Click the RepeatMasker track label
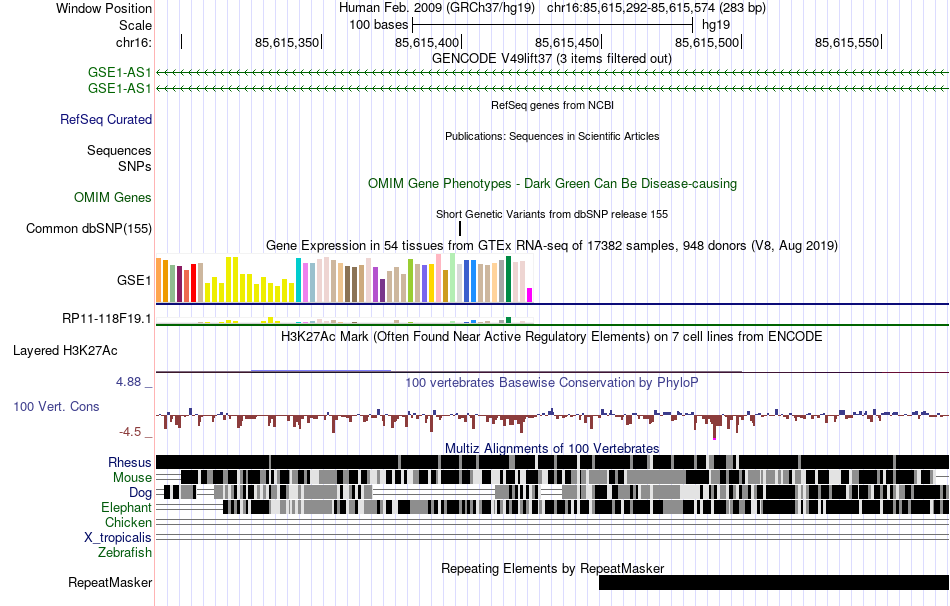Image resolution: width=950 pixels, height=606 pixels. tap(110, 583)
